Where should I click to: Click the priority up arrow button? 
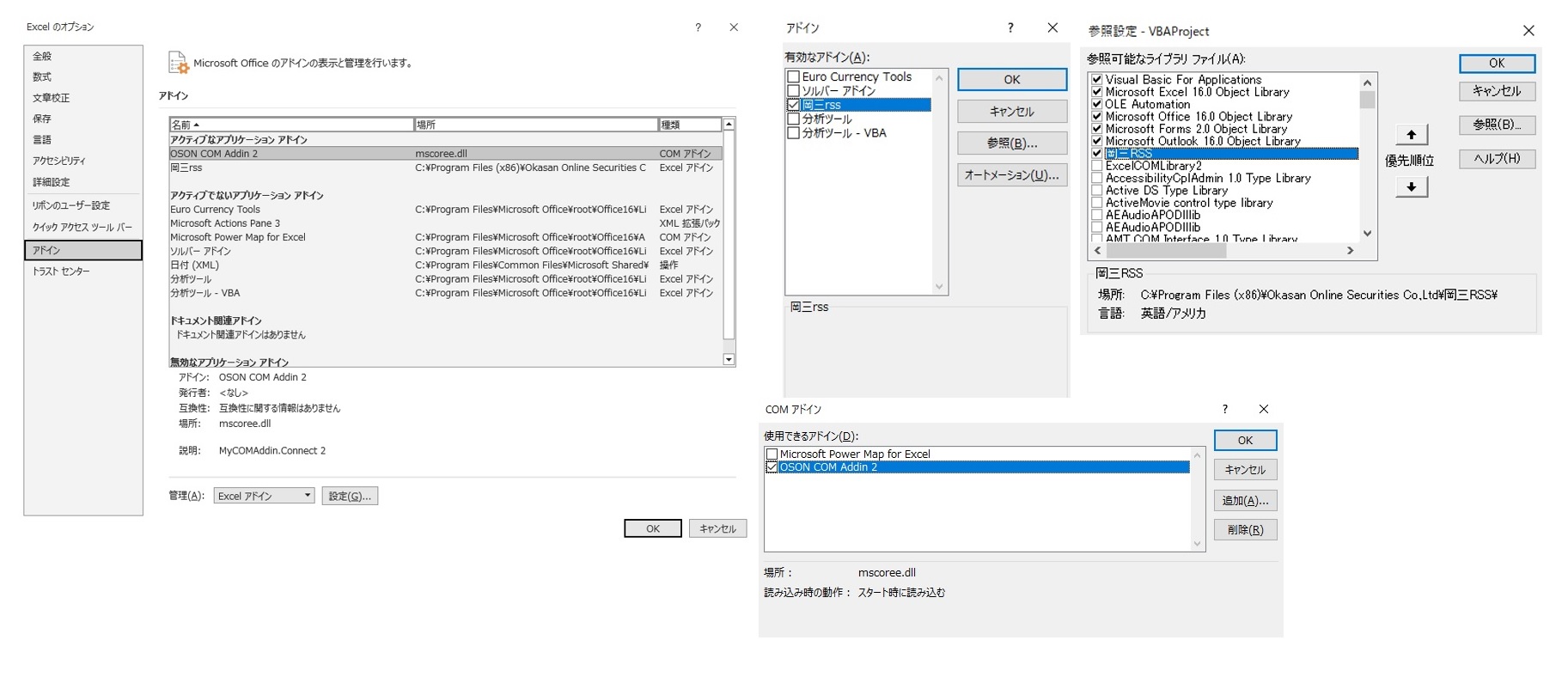point(1411,135)
